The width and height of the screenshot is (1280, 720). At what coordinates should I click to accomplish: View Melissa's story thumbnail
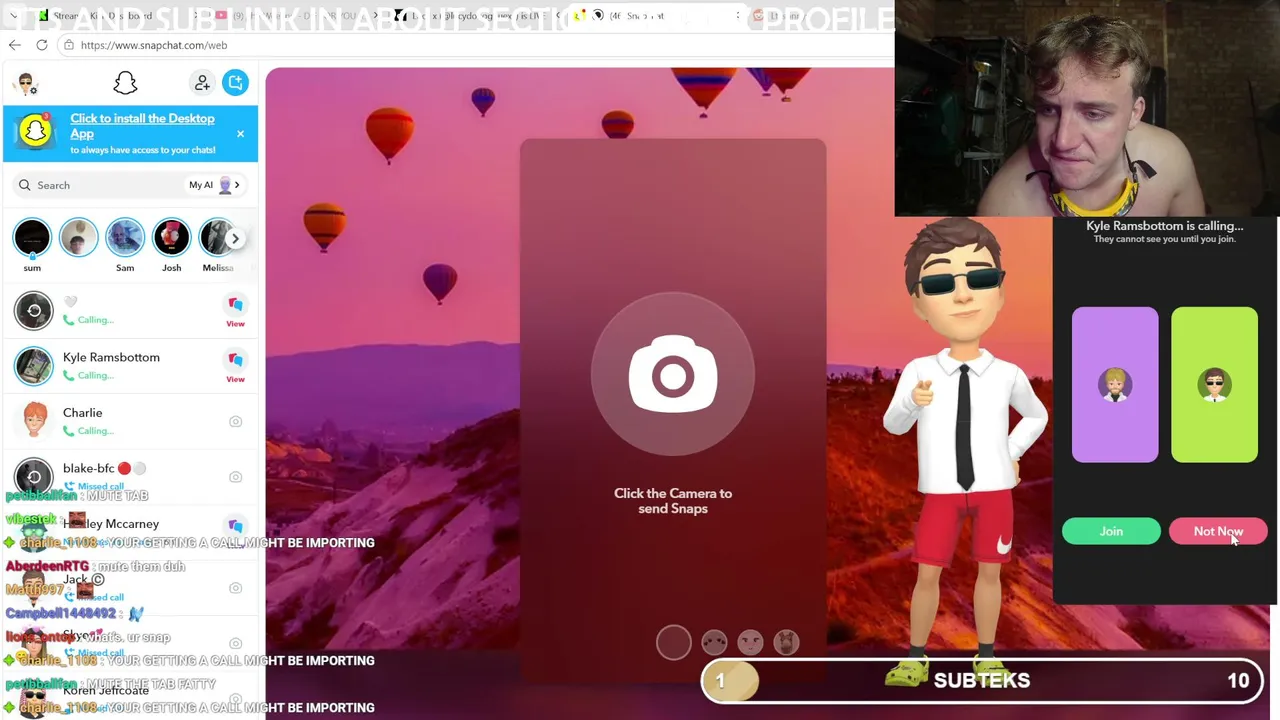pos(217,238)
